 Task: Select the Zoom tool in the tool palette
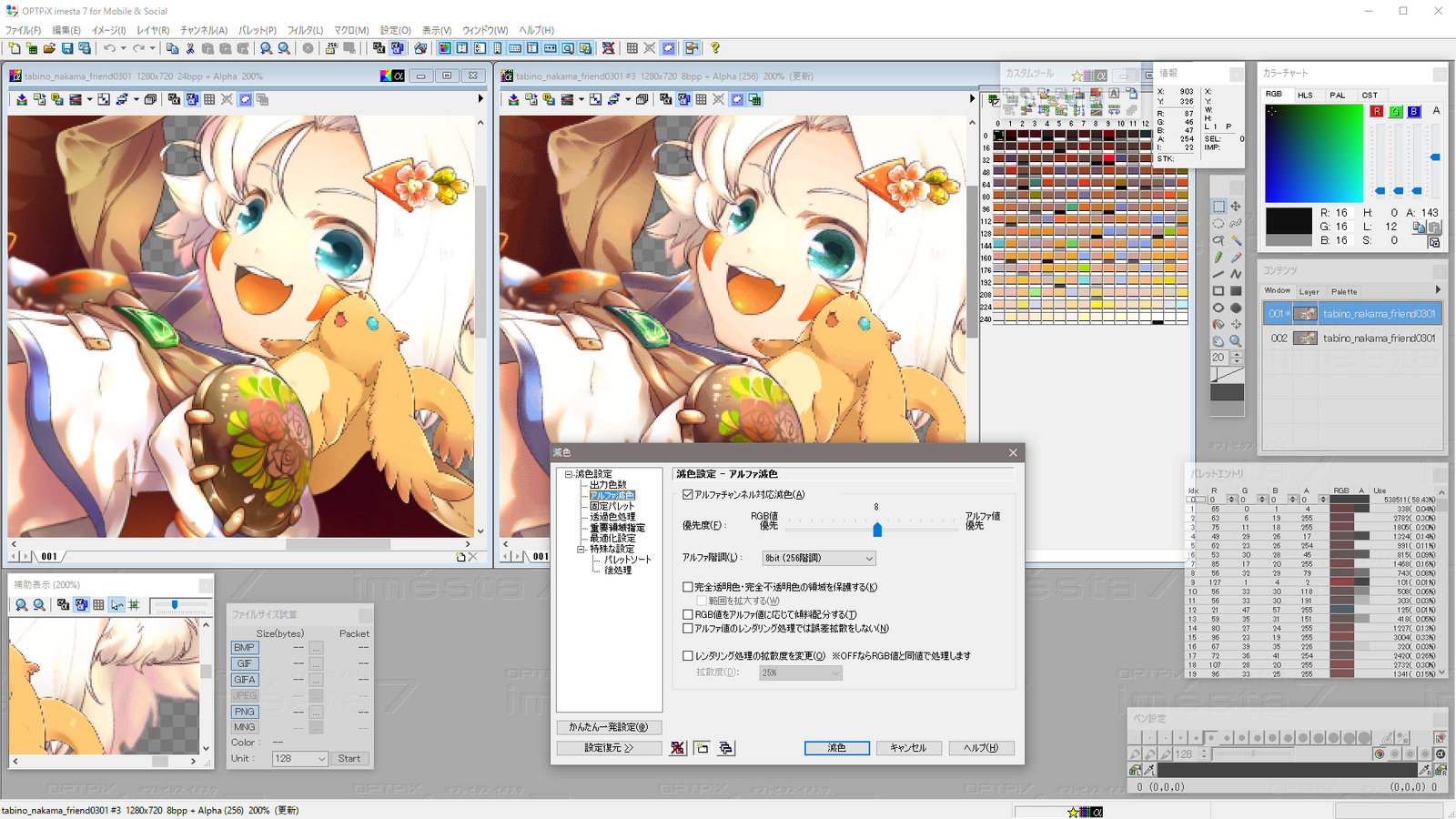tap(1235, 339)
